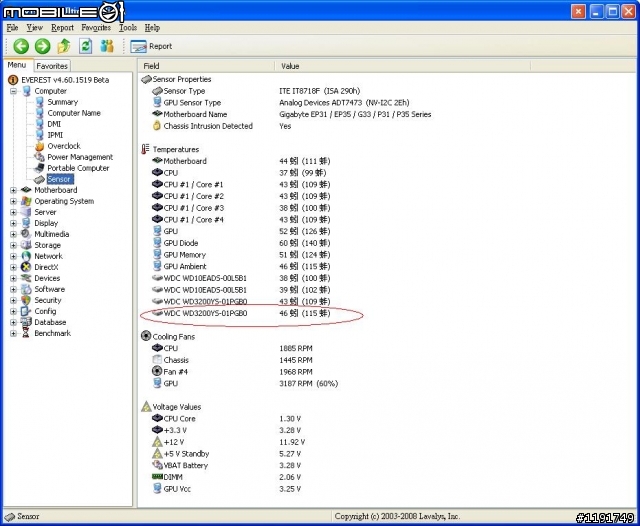Open the View menu
Viewport: 640px width, 526px height.
pyautogui.click(x=34, y=28)
